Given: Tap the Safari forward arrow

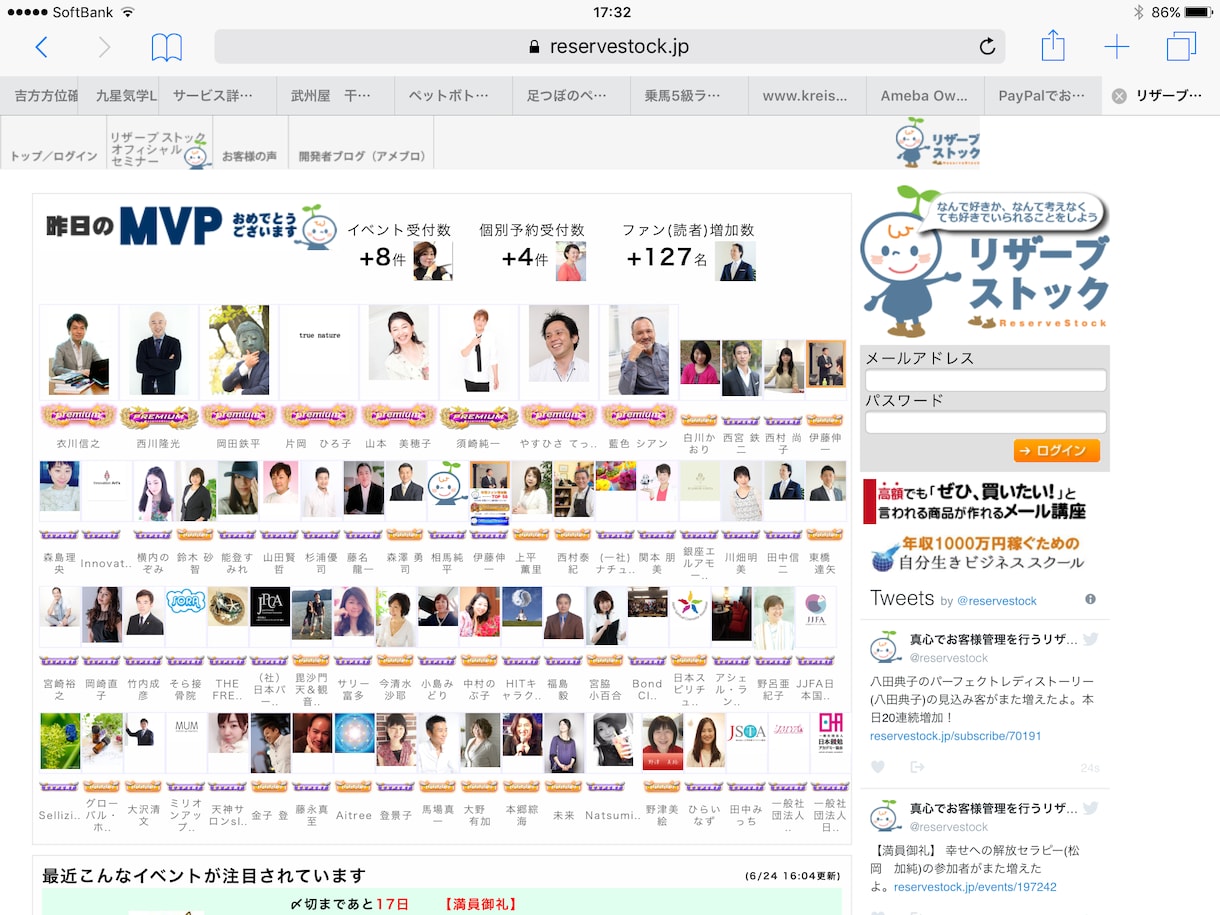Looking at the screenshot, I should [x=104, y=47].
